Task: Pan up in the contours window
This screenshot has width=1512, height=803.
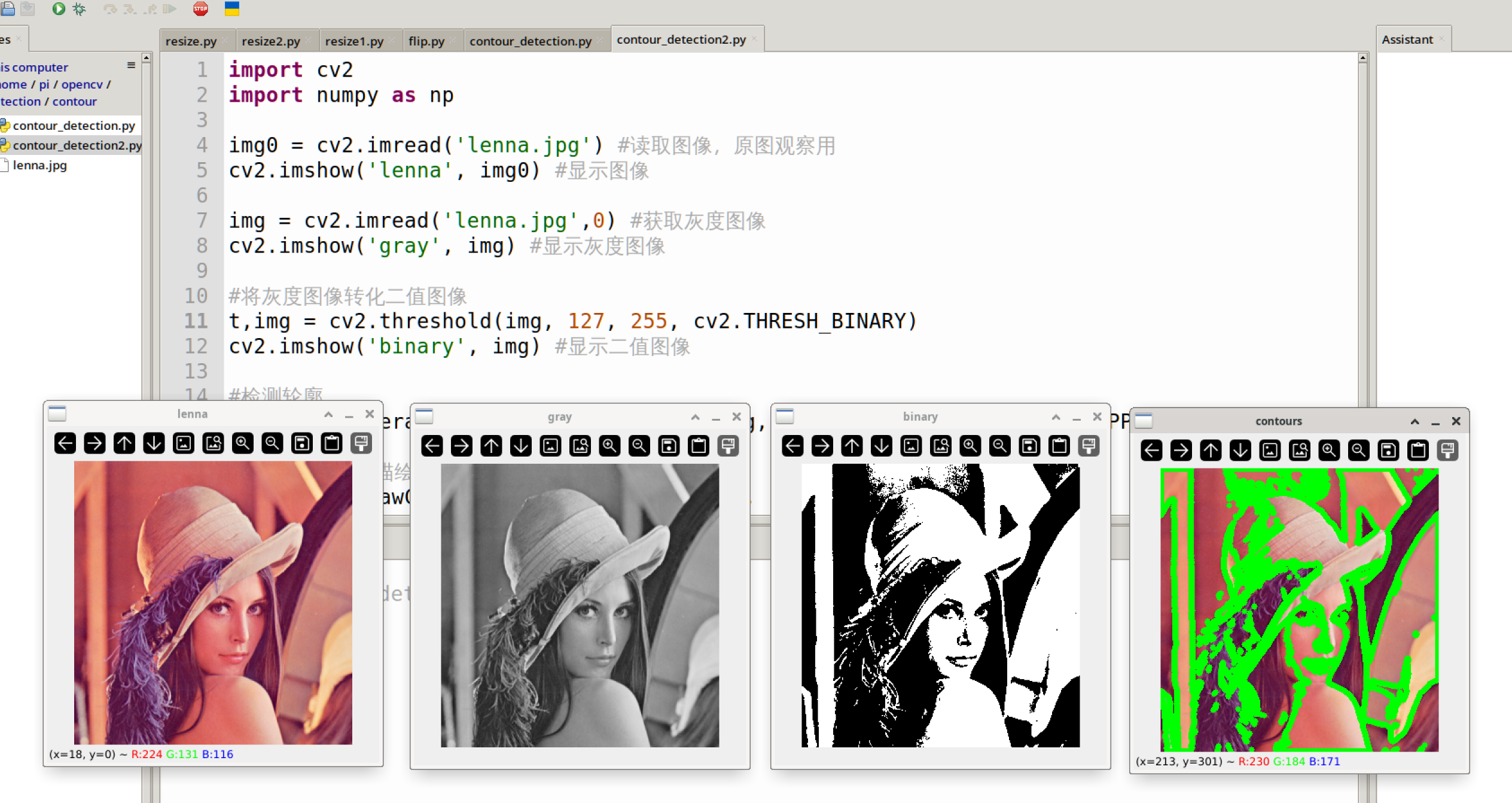Action: coord(1211,450)
